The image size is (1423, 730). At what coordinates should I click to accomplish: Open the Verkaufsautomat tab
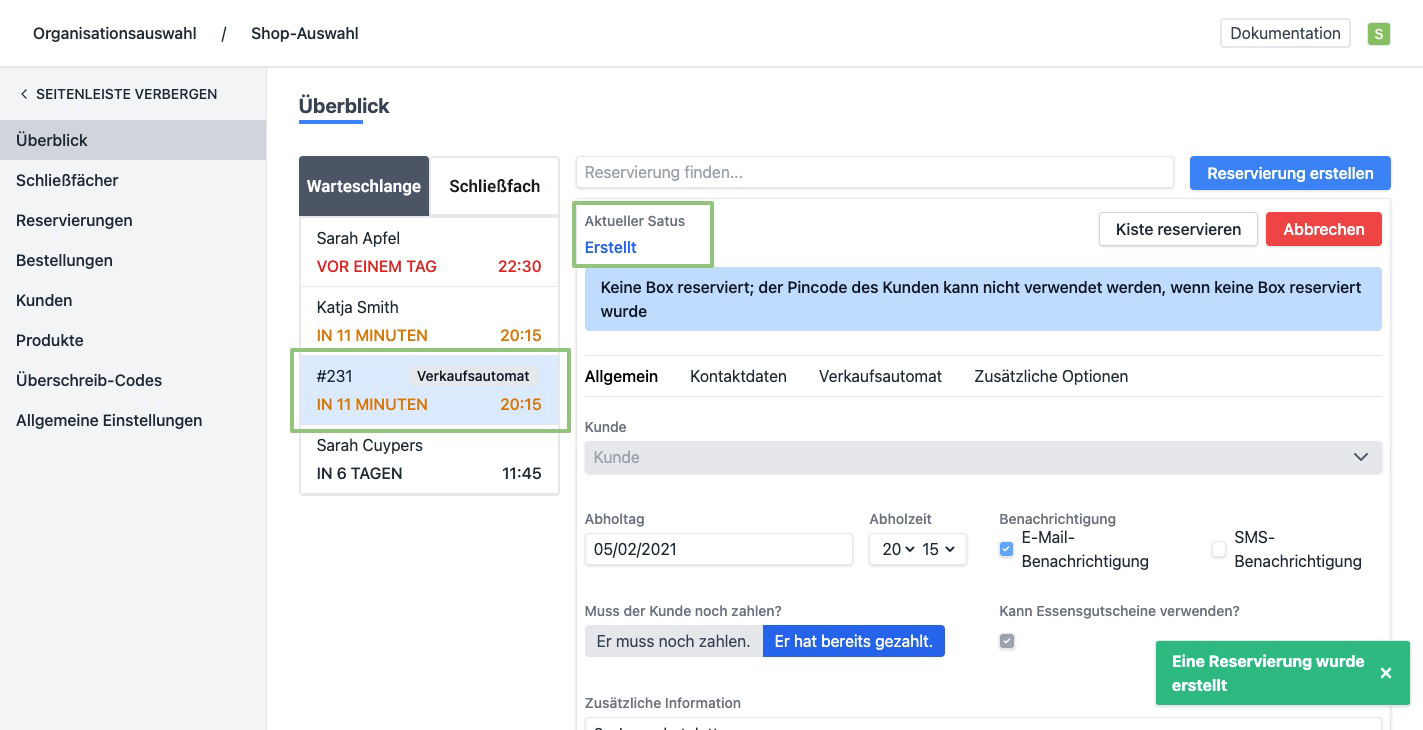tap(880, 376)
